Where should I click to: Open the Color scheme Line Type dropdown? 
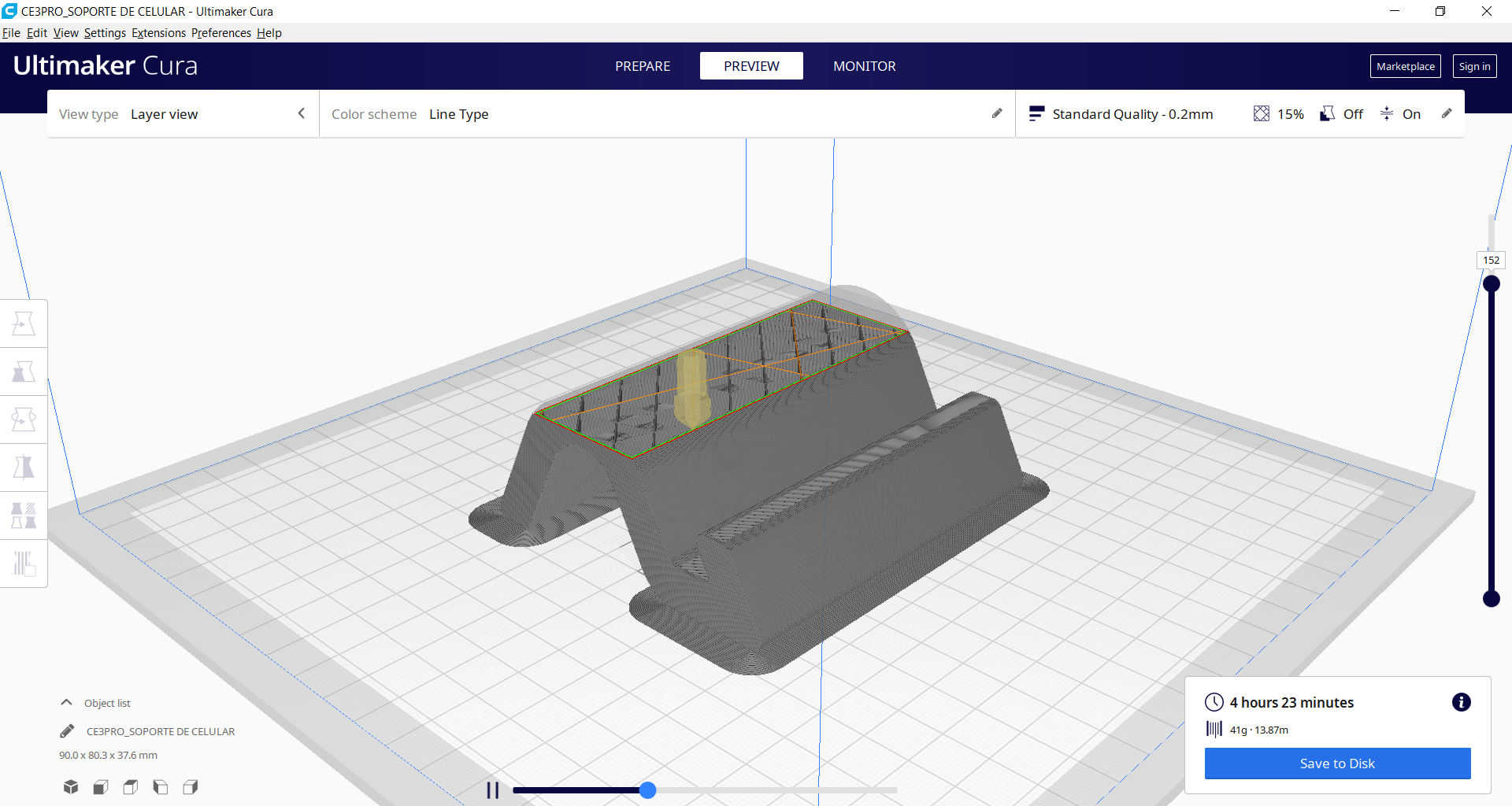click(x=459, y=114)
